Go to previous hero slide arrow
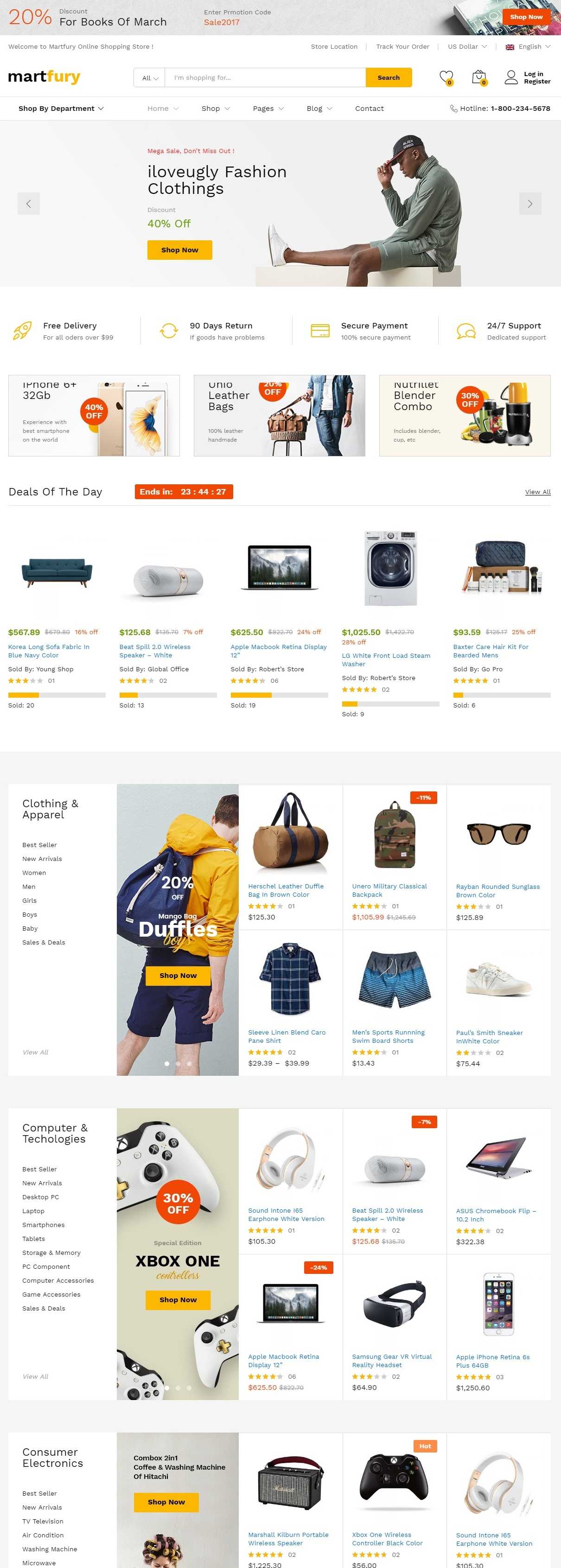Image resolution: width=561 pixels, height=1568 pixels. [29, 204]
